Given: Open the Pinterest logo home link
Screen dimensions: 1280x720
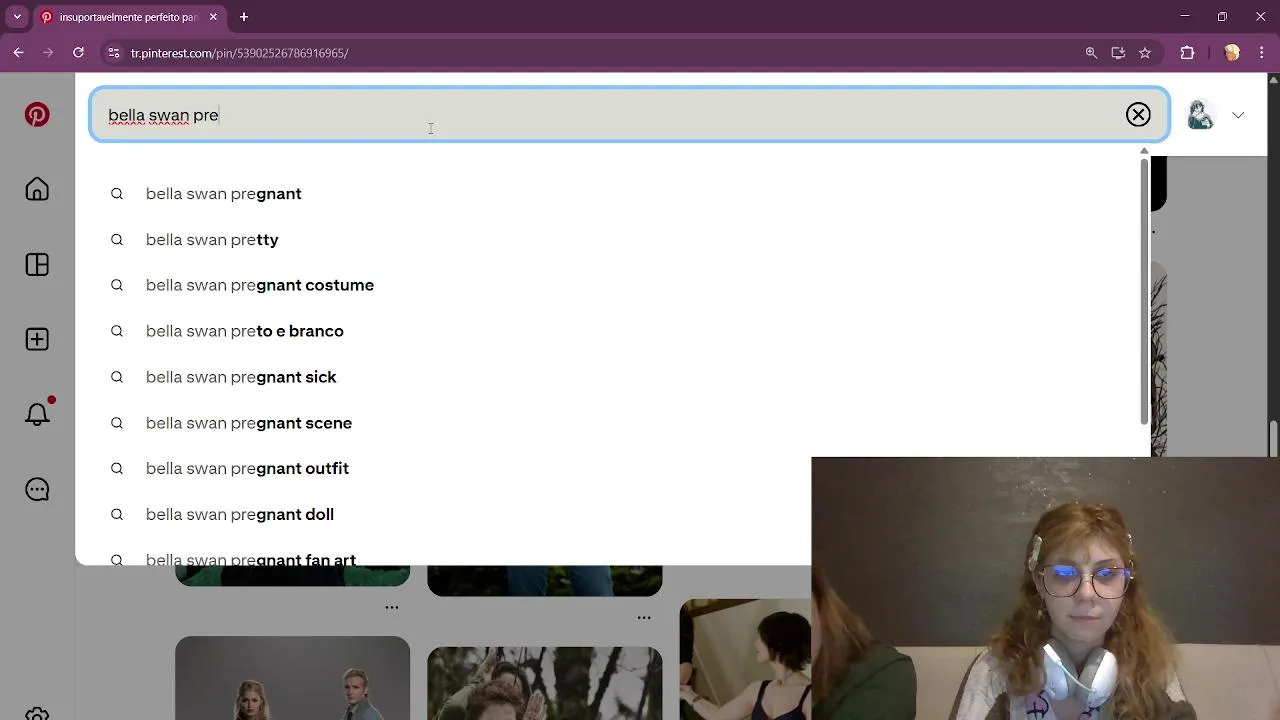Looking at the screenshot, I should point(37,115).
